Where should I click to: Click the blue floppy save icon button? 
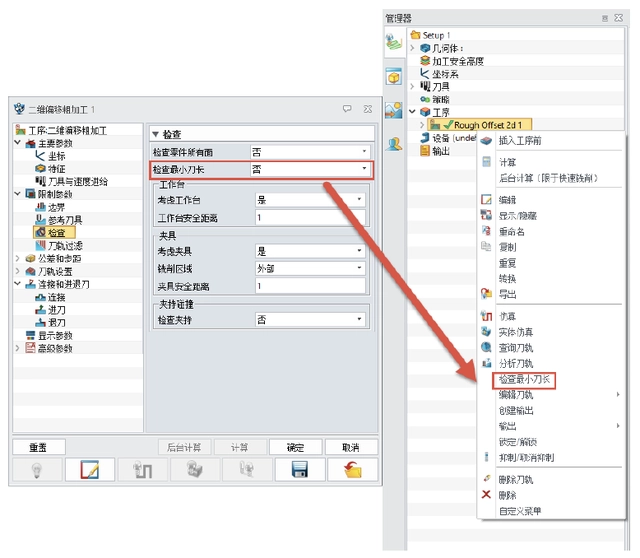[x=300, y=469]
